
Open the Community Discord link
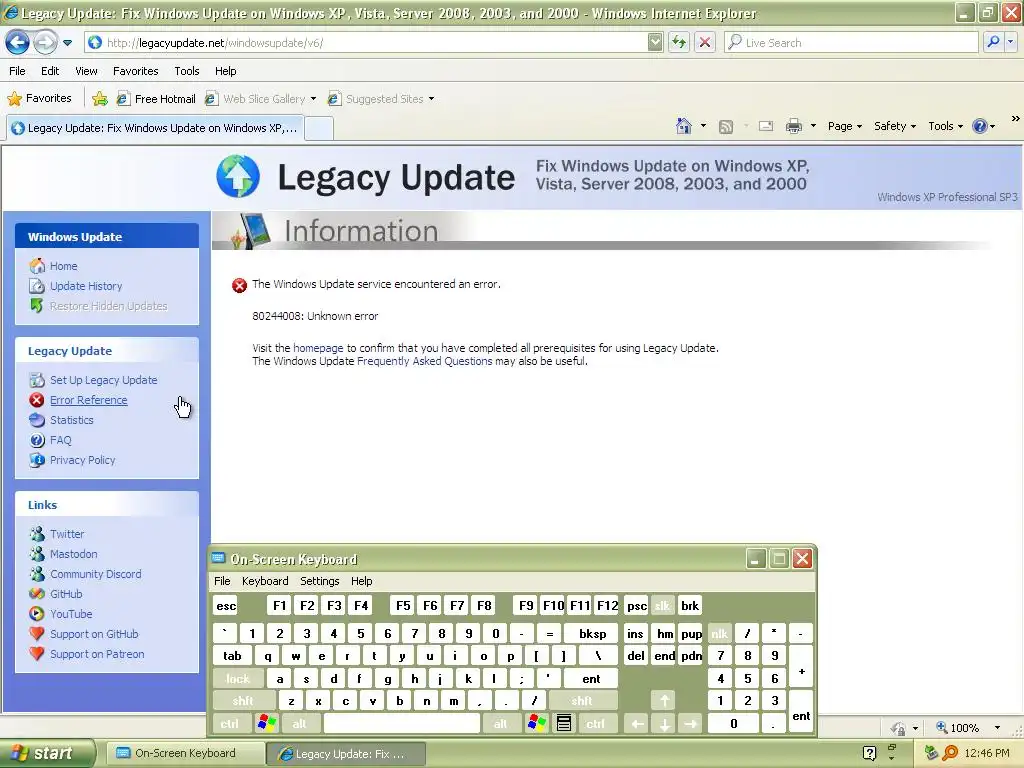click(x=96, y=574)
